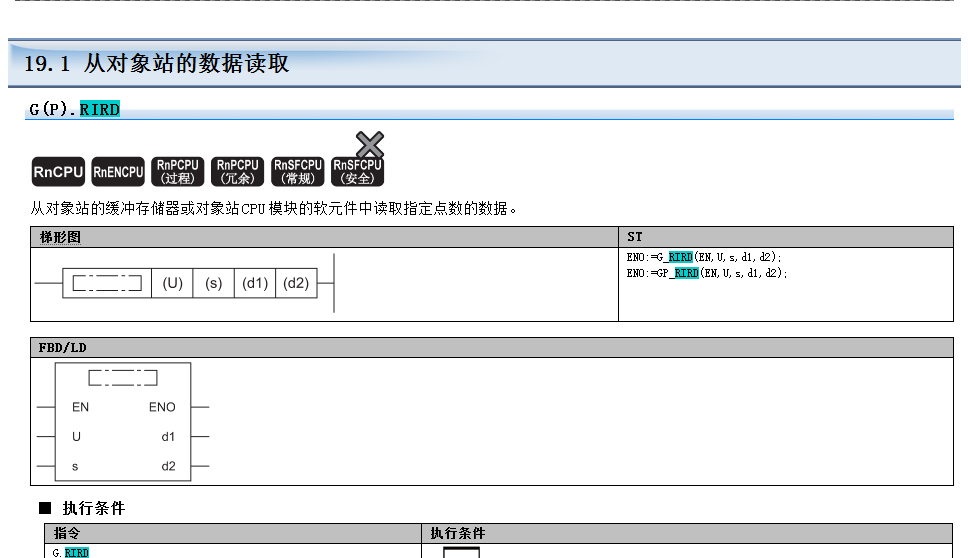Click the RnENCPU module badge
The image size is (968, 558).
[x=118, y=172]
